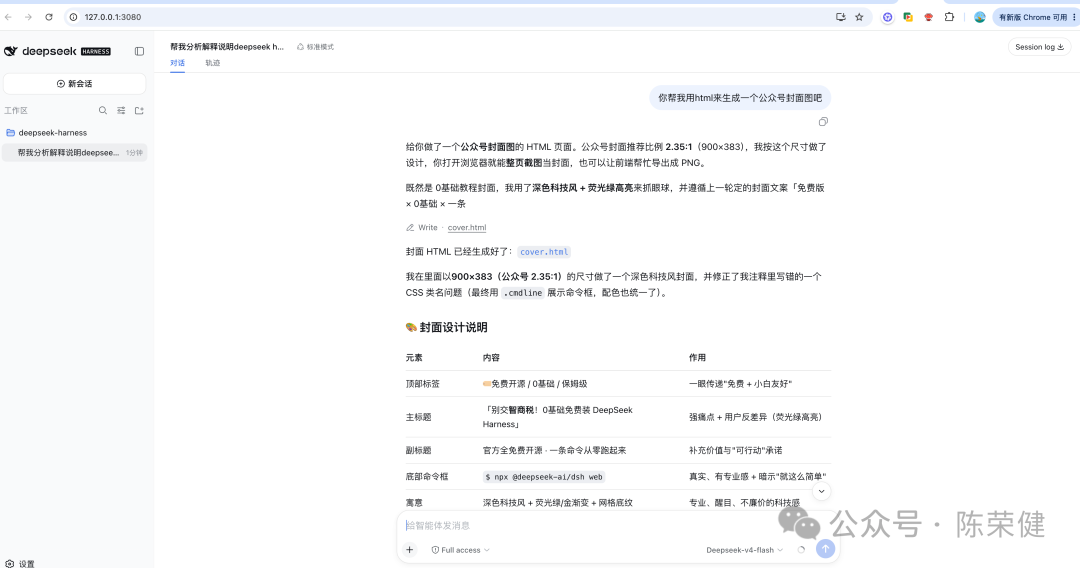The image size is (1080, 568).
Task: Click the 元素 column header
Action: click(414, 357)
